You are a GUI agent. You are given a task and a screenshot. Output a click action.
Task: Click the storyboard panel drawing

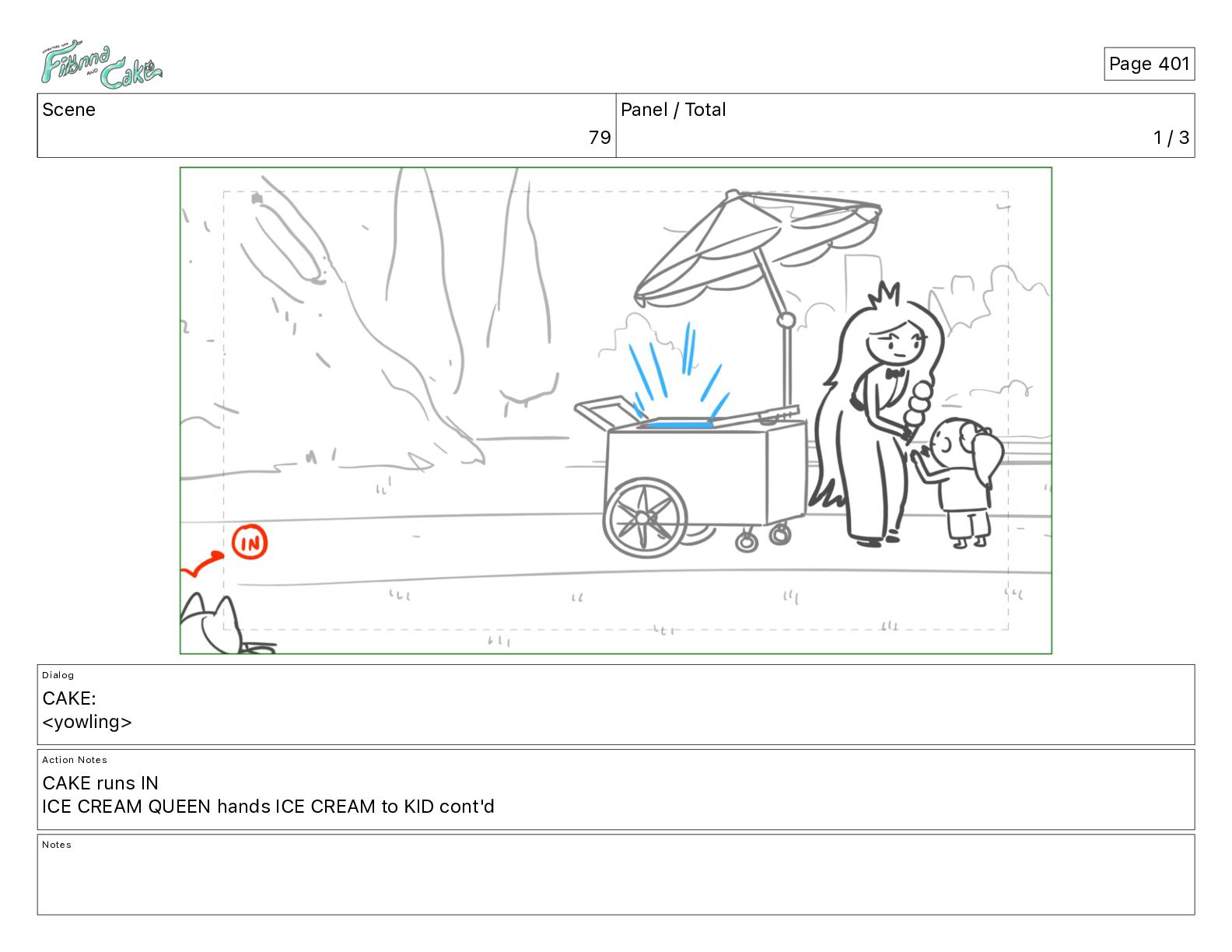pos(616,411)
